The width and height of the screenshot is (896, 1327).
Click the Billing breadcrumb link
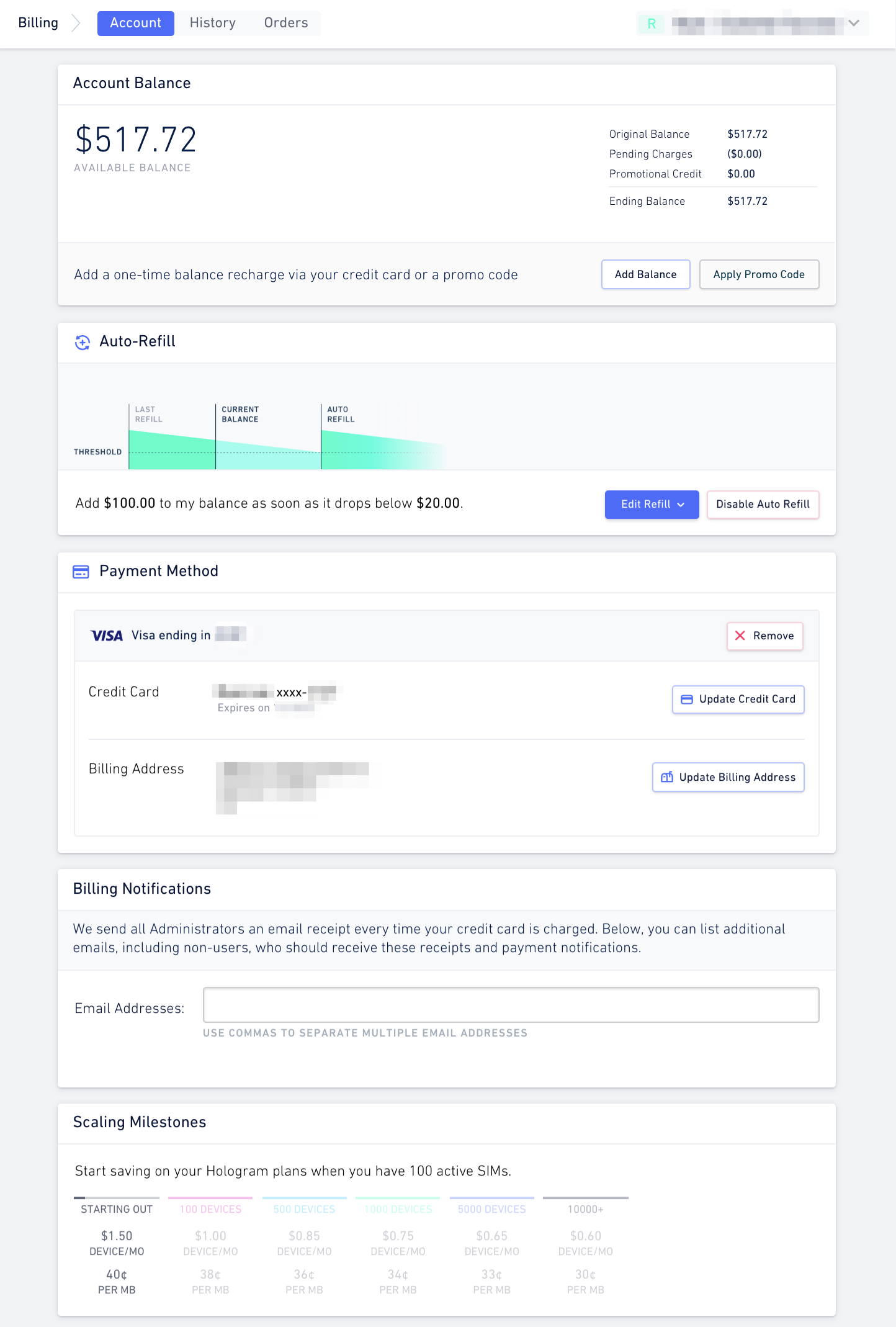coord(38,23)
